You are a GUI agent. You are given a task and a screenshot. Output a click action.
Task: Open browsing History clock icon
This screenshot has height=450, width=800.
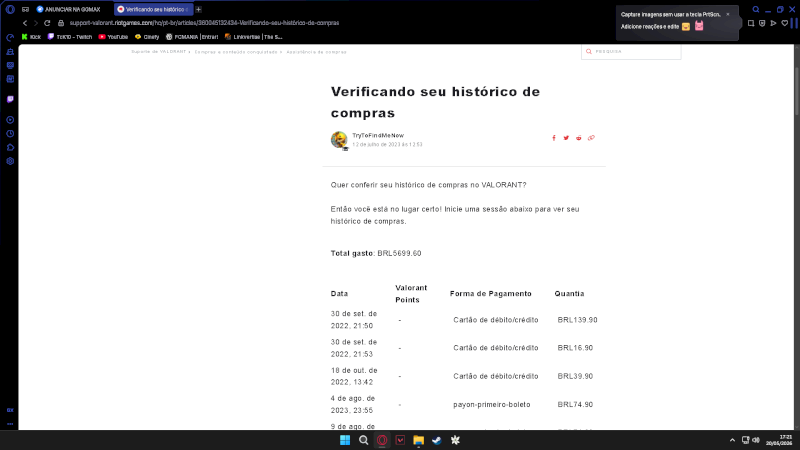click(x=10, y=134)
